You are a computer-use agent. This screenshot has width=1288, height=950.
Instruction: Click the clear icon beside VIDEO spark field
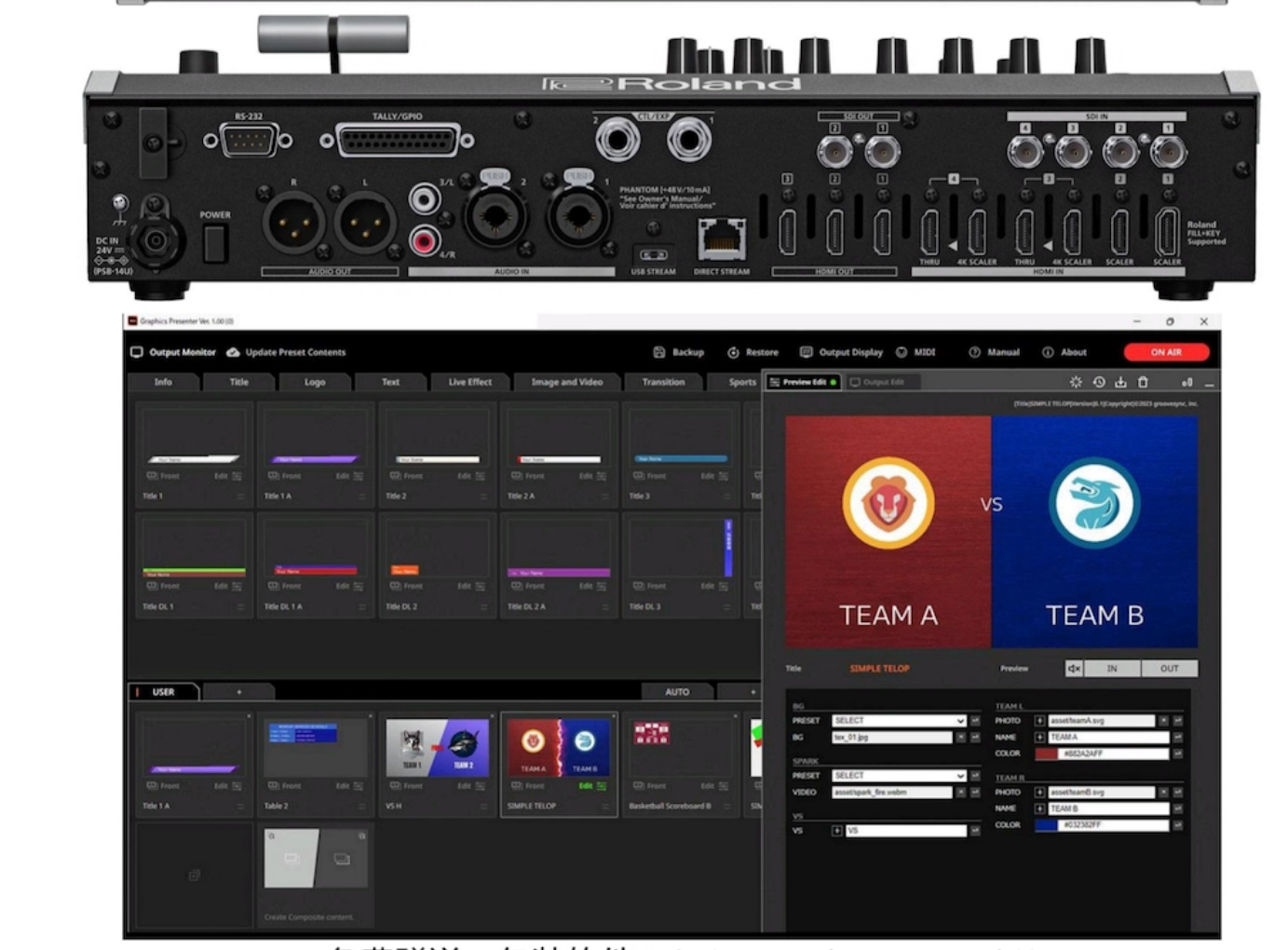pyautogui.click(x=960, y=792)
